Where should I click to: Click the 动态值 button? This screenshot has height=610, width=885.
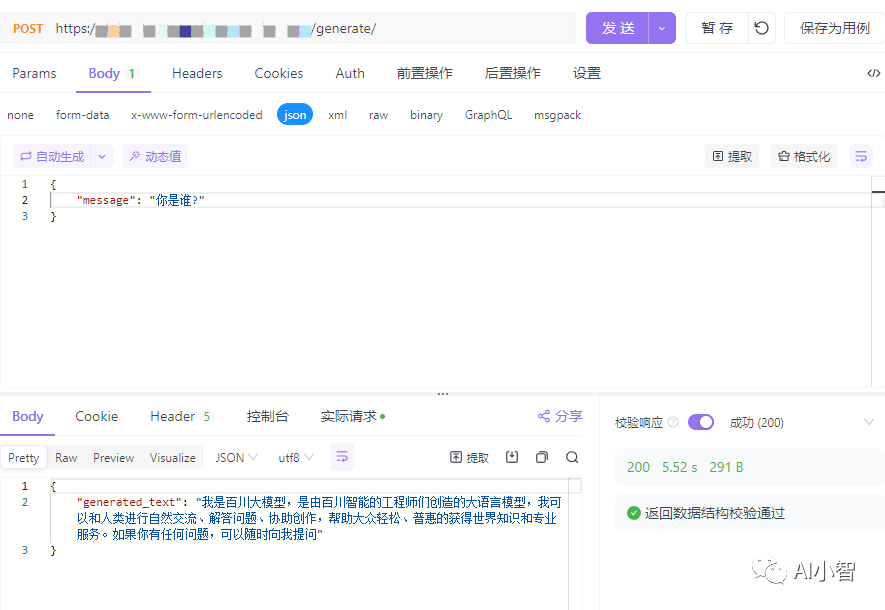pyautogui.click(x=155, y=156)
